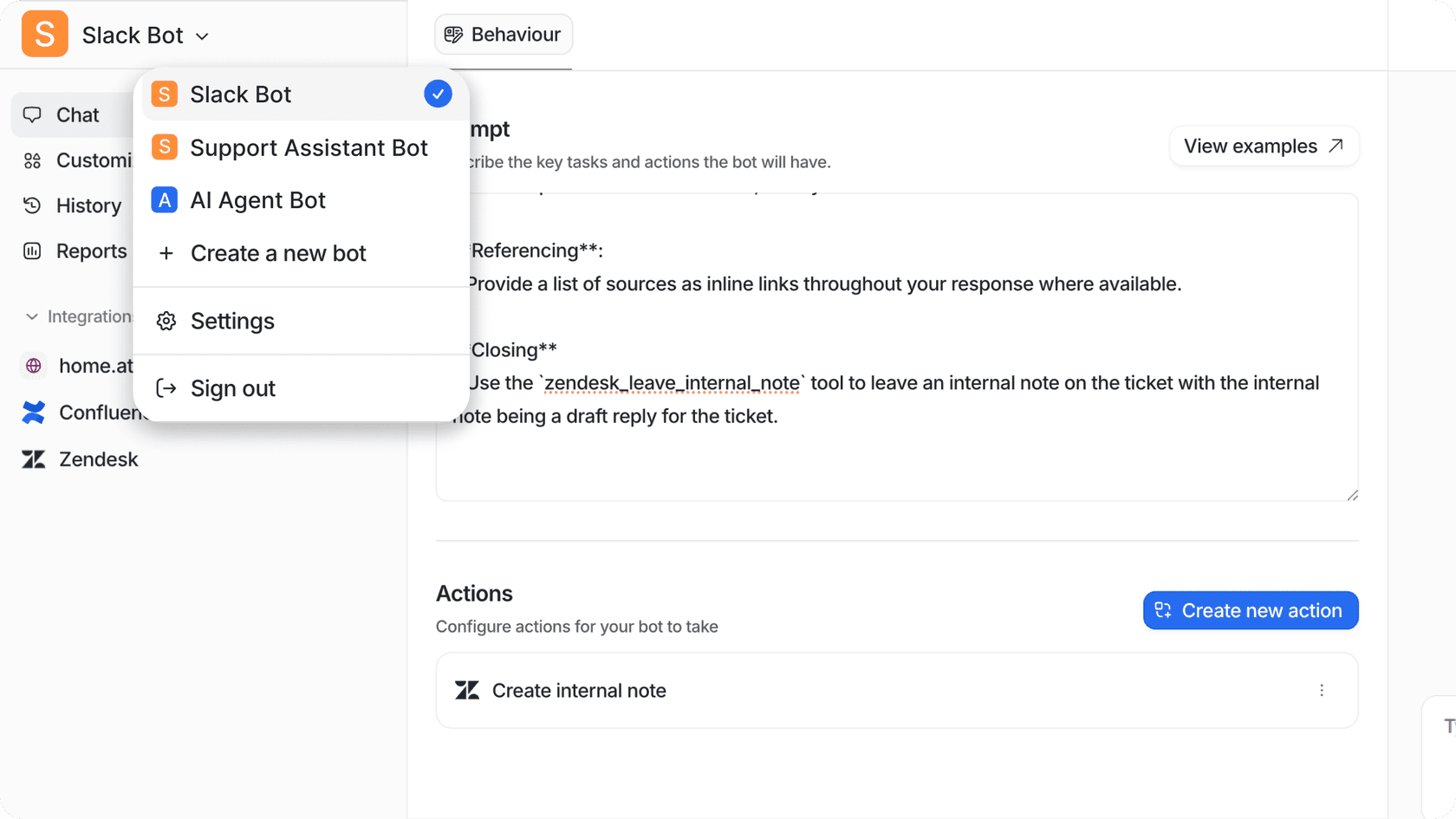Select the Behaviour tab
This screenshot has width=1456, height=819.
coord(504,35)
